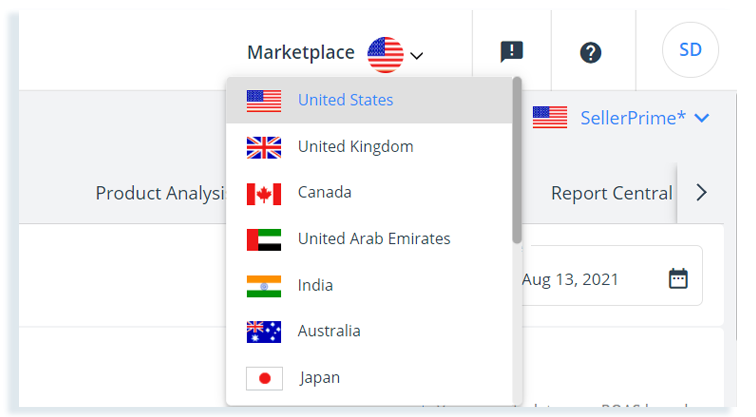This screenshot has height=417, width=756.
Task: Select Japan marketplace option
Action: [369, 377]
